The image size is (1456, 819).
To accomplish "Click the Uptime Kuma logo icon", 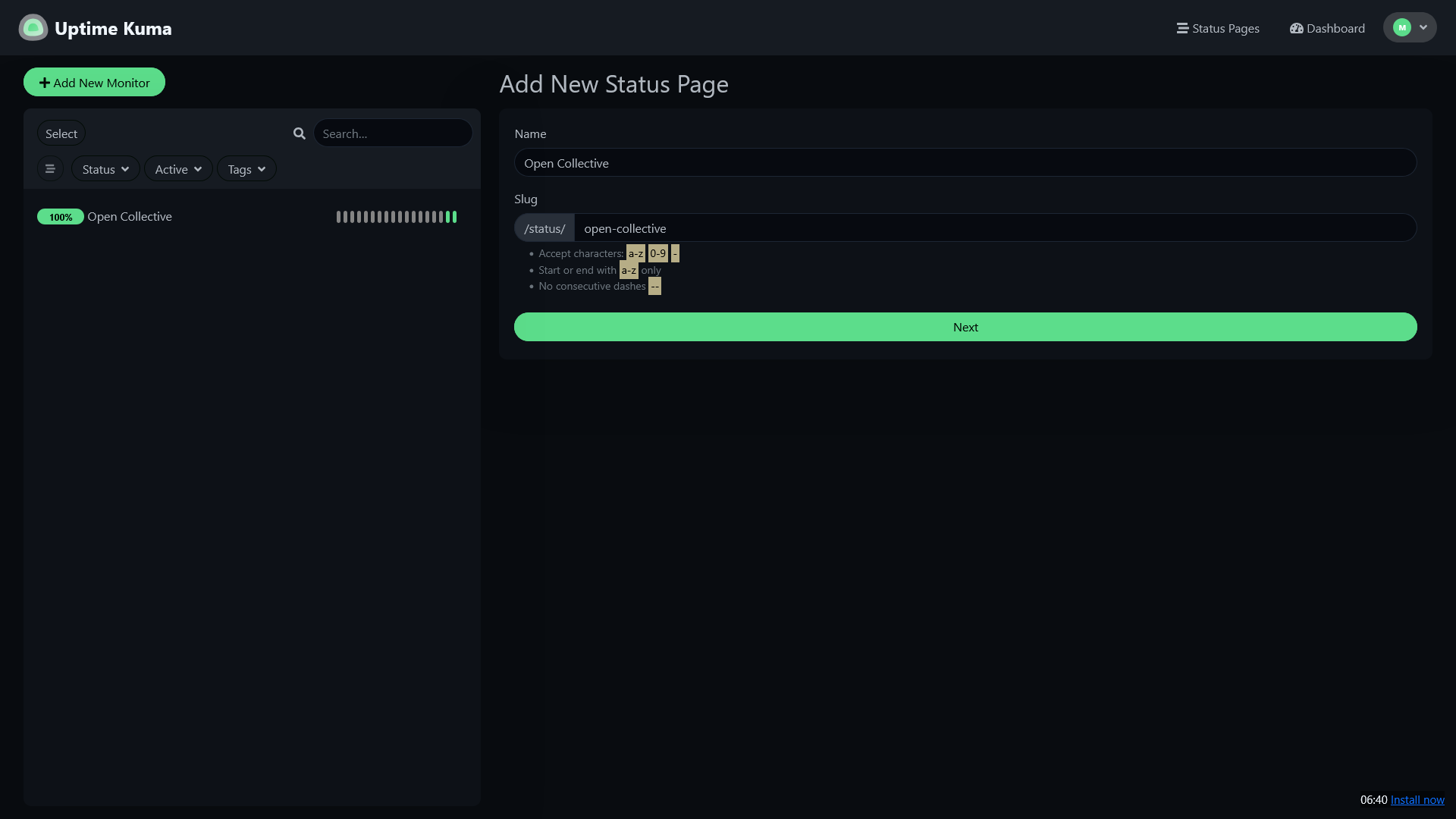I will pyautogui.click(x=33, y=28).
